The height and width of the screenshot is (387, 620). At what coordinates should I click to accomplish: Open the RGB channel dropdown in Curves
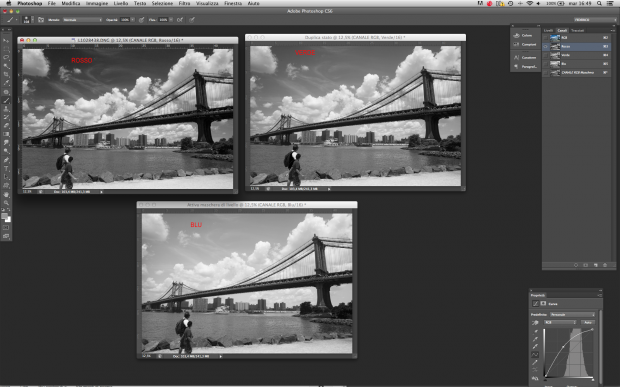(560, 323)
